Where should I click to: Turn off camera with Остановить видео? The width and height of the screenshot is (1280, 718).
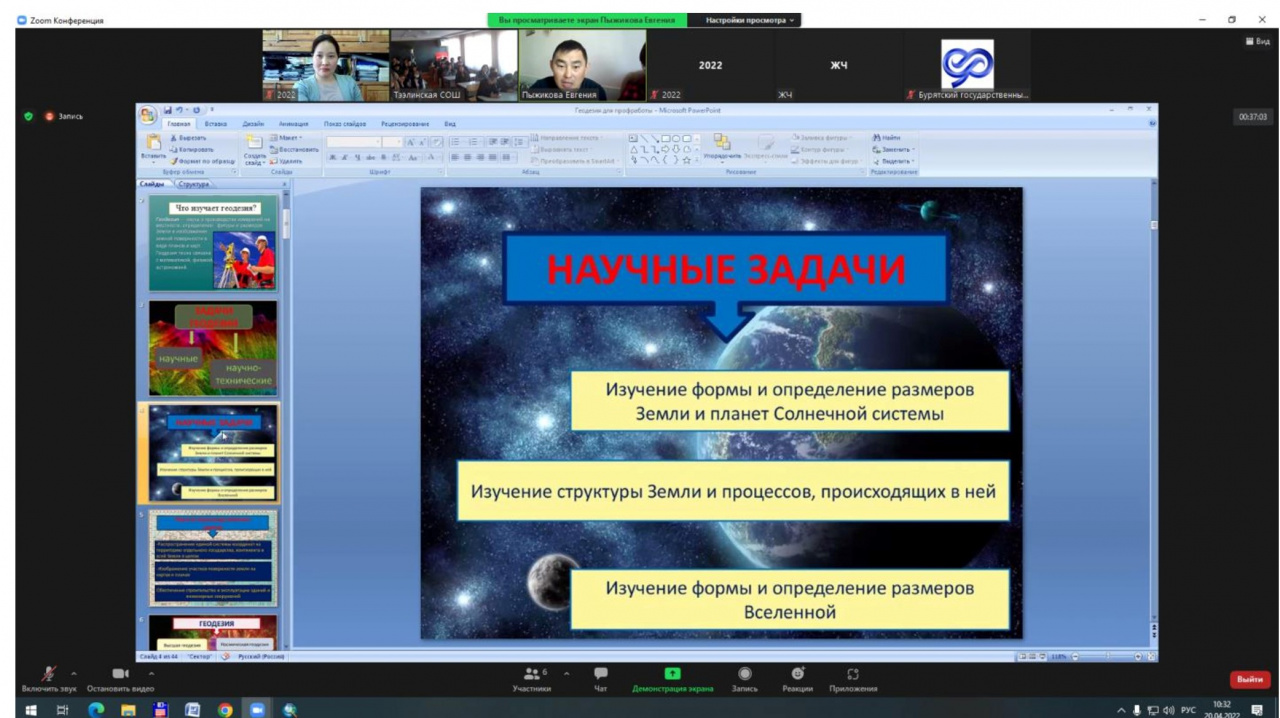(x=121, y=675)
